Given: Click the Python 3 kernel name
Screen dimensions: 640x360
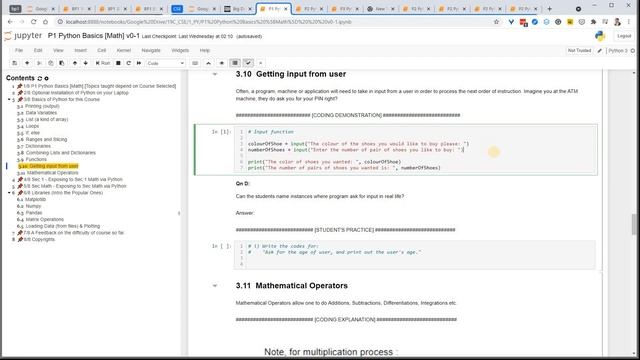Looking at the screenshot, I should 618,51.
